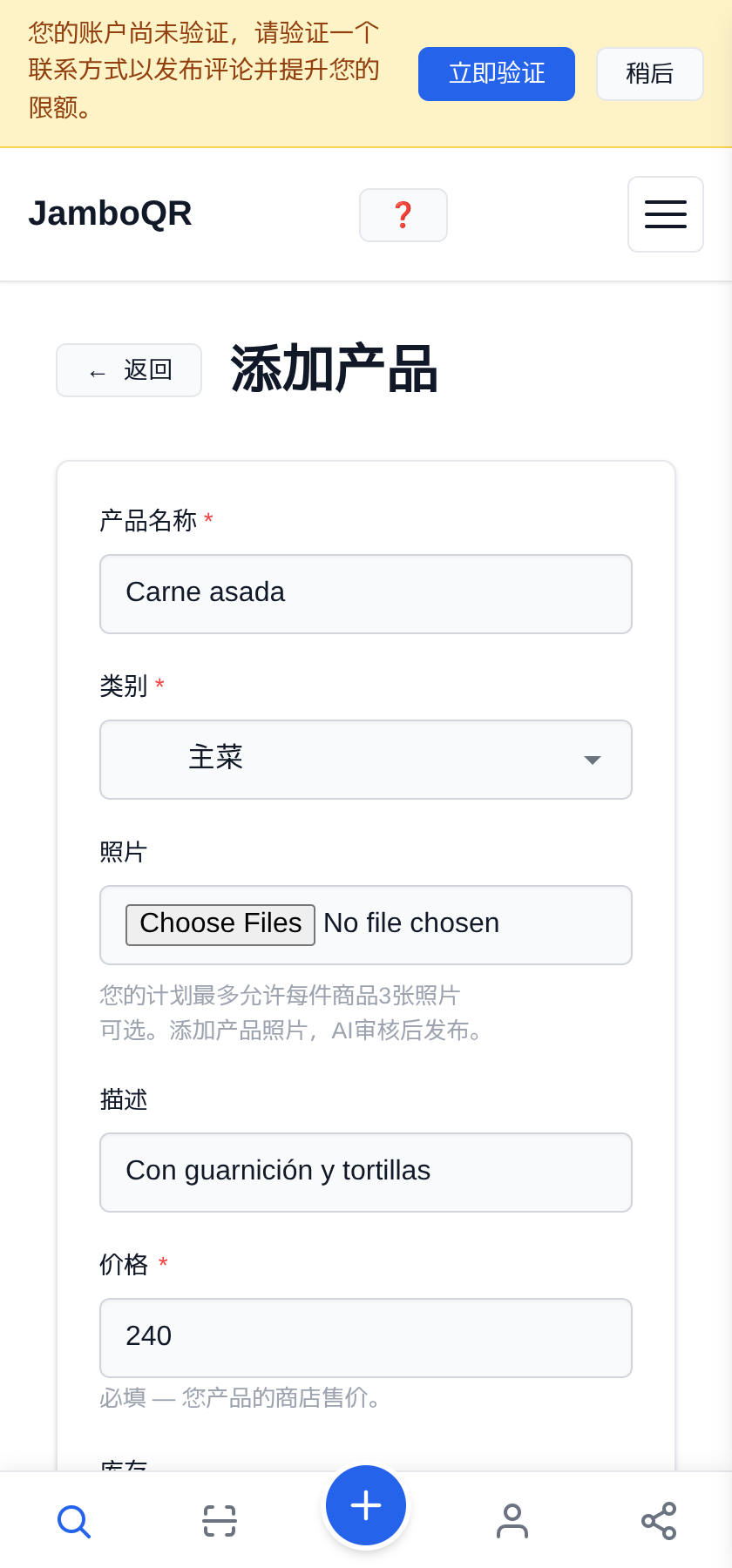Go back with the 返回 button

pyautogui.click(x=129, y=370)
